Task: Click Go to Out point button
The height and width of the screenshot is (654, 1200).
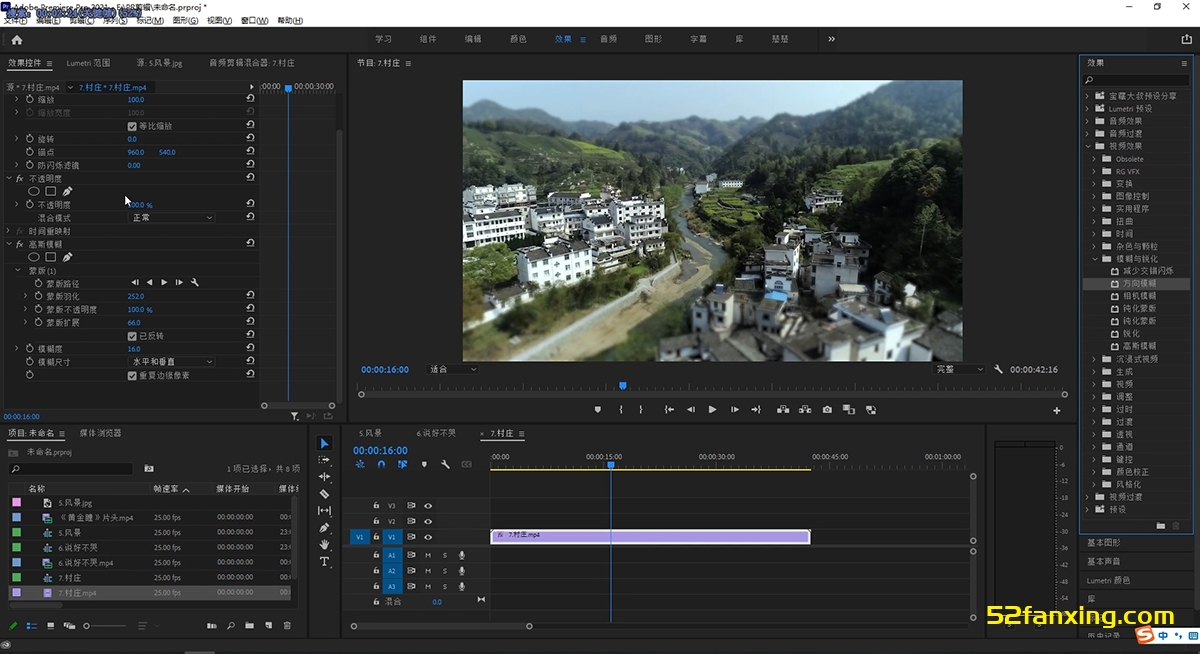Action: 756,409
